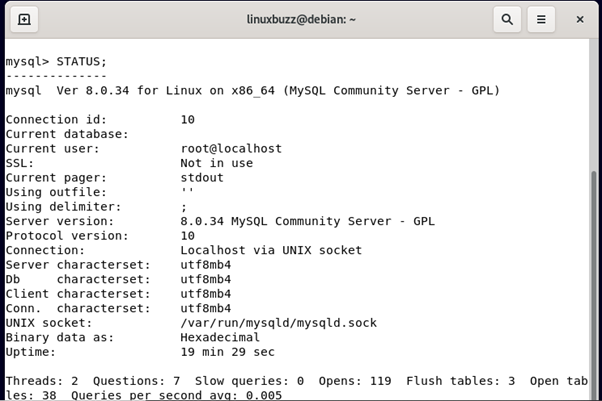Click 'Localhost via UNIX socket' value
Image resolution: width=602 pixels, height=401 pixels.
coord(271,250)
